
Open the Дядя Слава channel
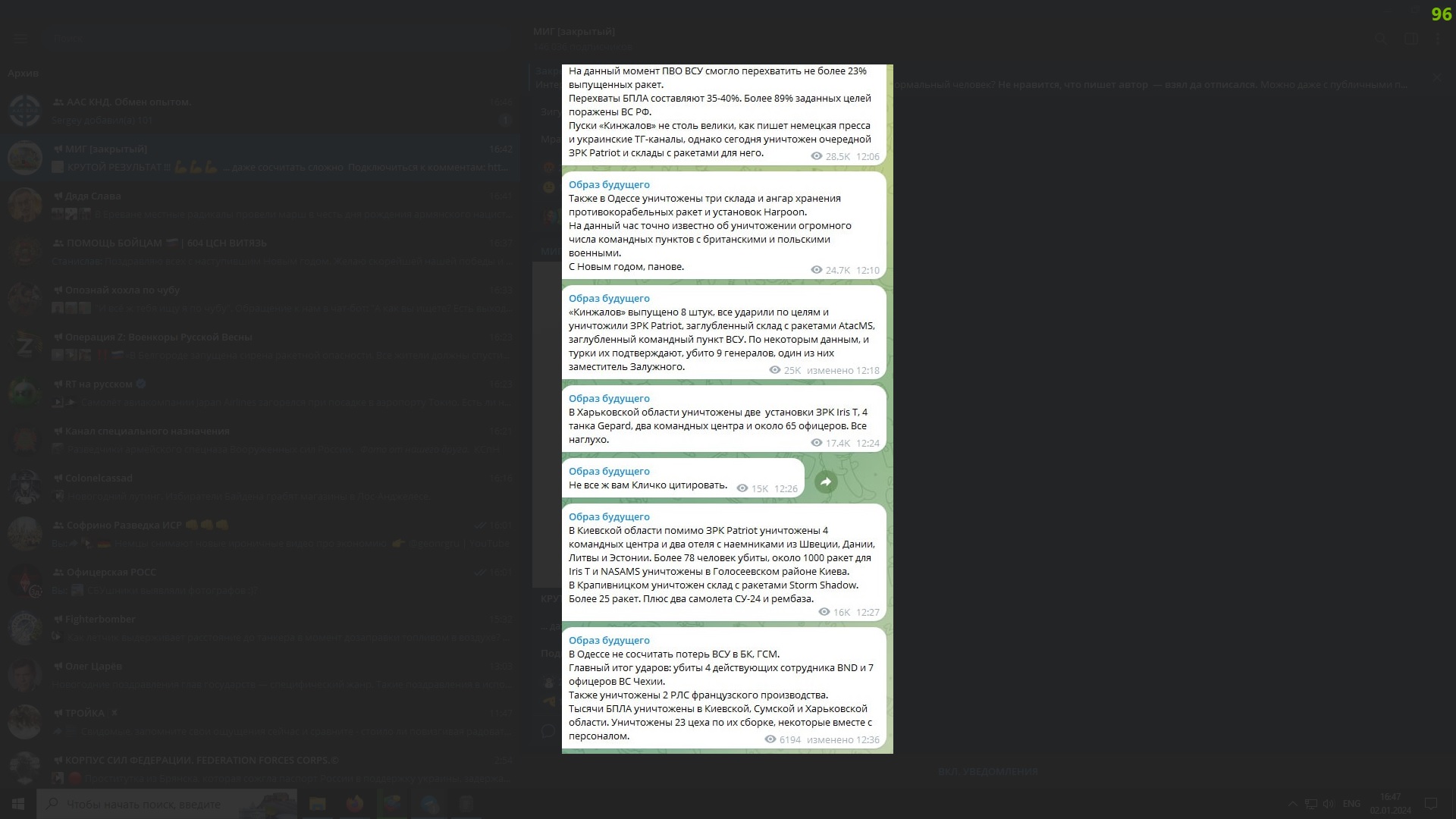click(259, 205)
